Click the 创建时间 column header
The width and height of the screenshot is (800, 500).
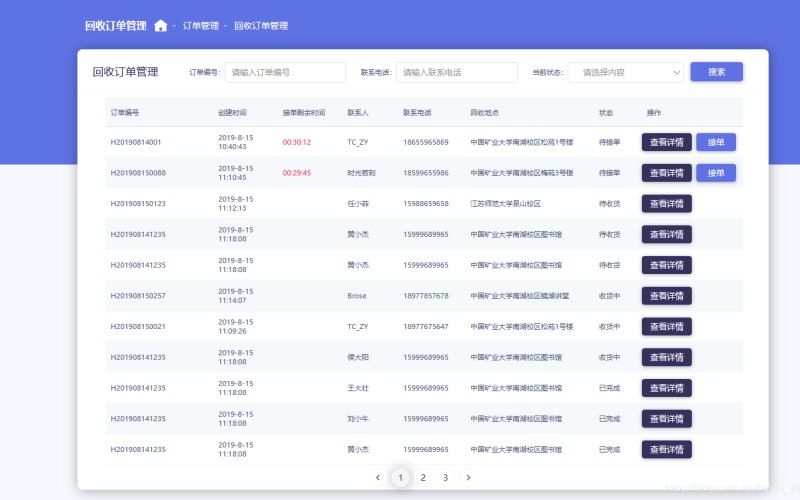coord(232,113)
